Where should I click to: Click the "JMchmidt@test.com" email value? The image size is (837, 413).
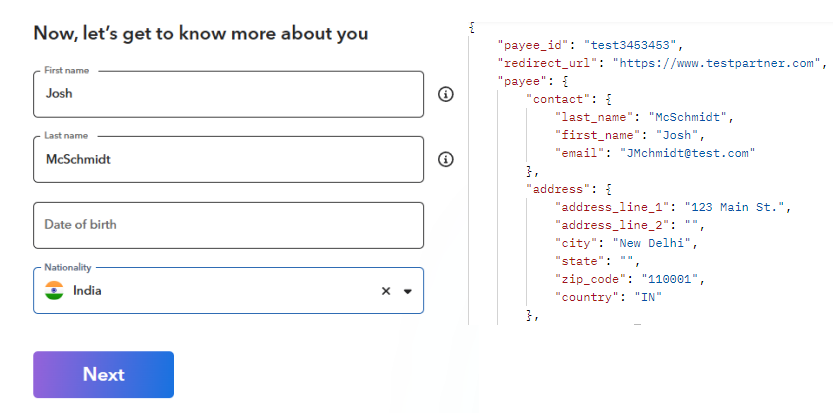(688, 154)
